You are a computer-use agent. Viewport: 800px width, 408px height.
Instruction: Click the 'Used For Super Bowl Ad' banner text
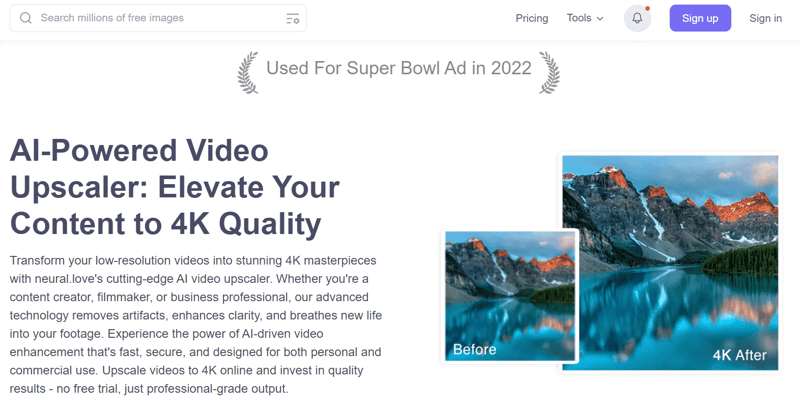point(398,69)
